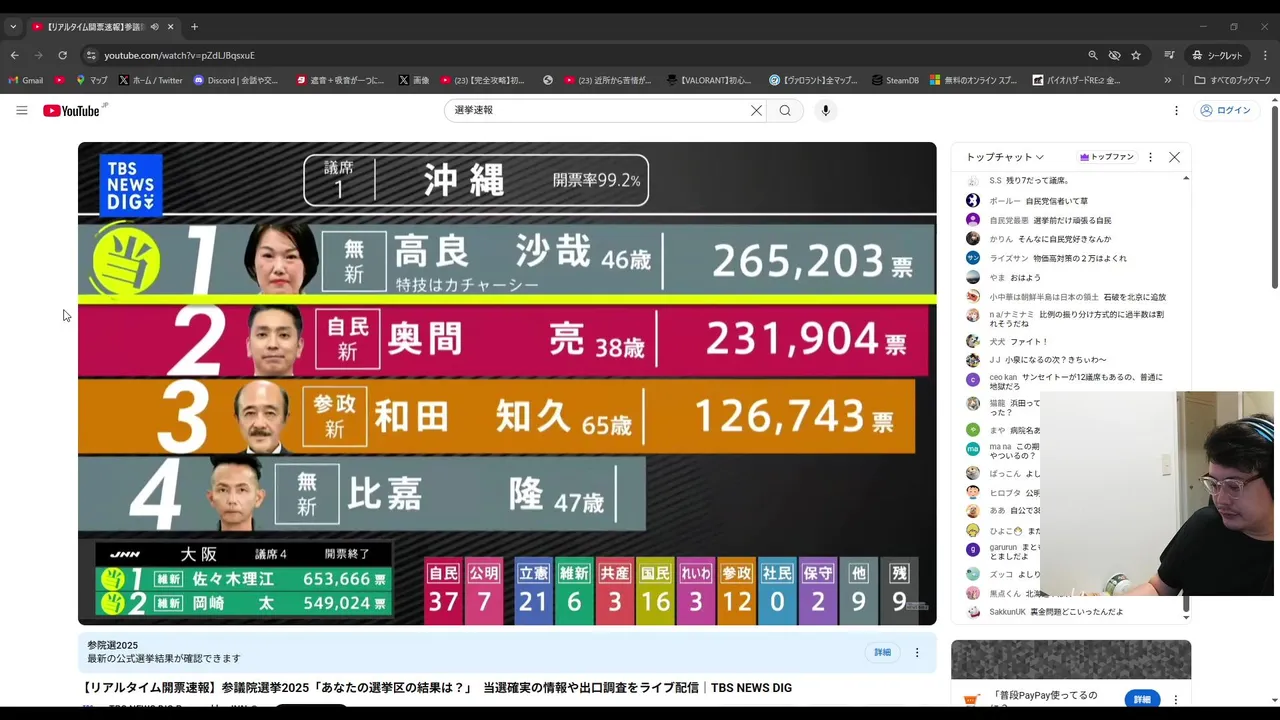Go back with the browser back arrow
Screen dimensions: 1280x720
[x=14, y=55]
